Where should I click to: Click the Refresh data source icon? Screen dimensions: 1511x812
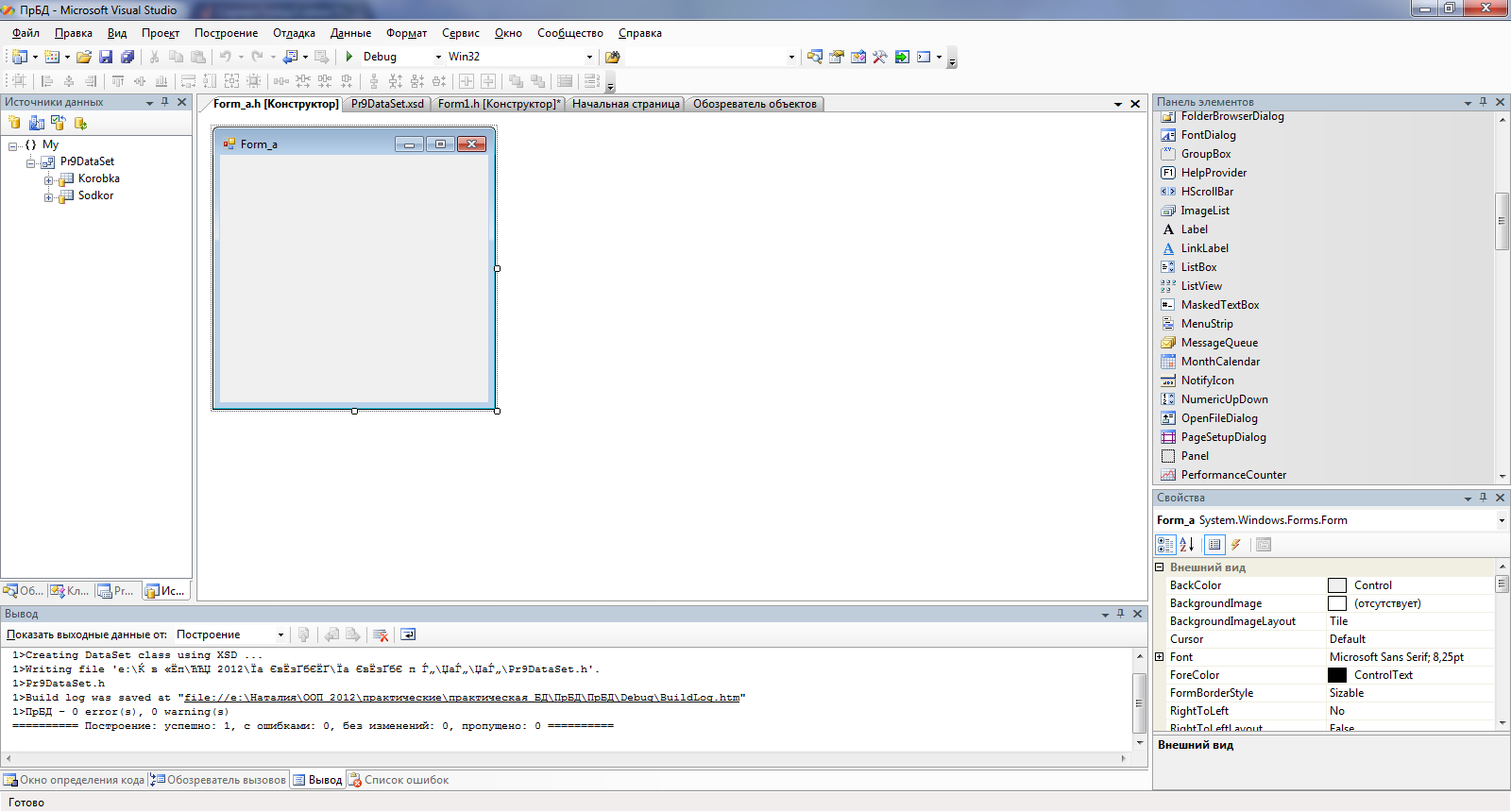(x=80, y=123)
